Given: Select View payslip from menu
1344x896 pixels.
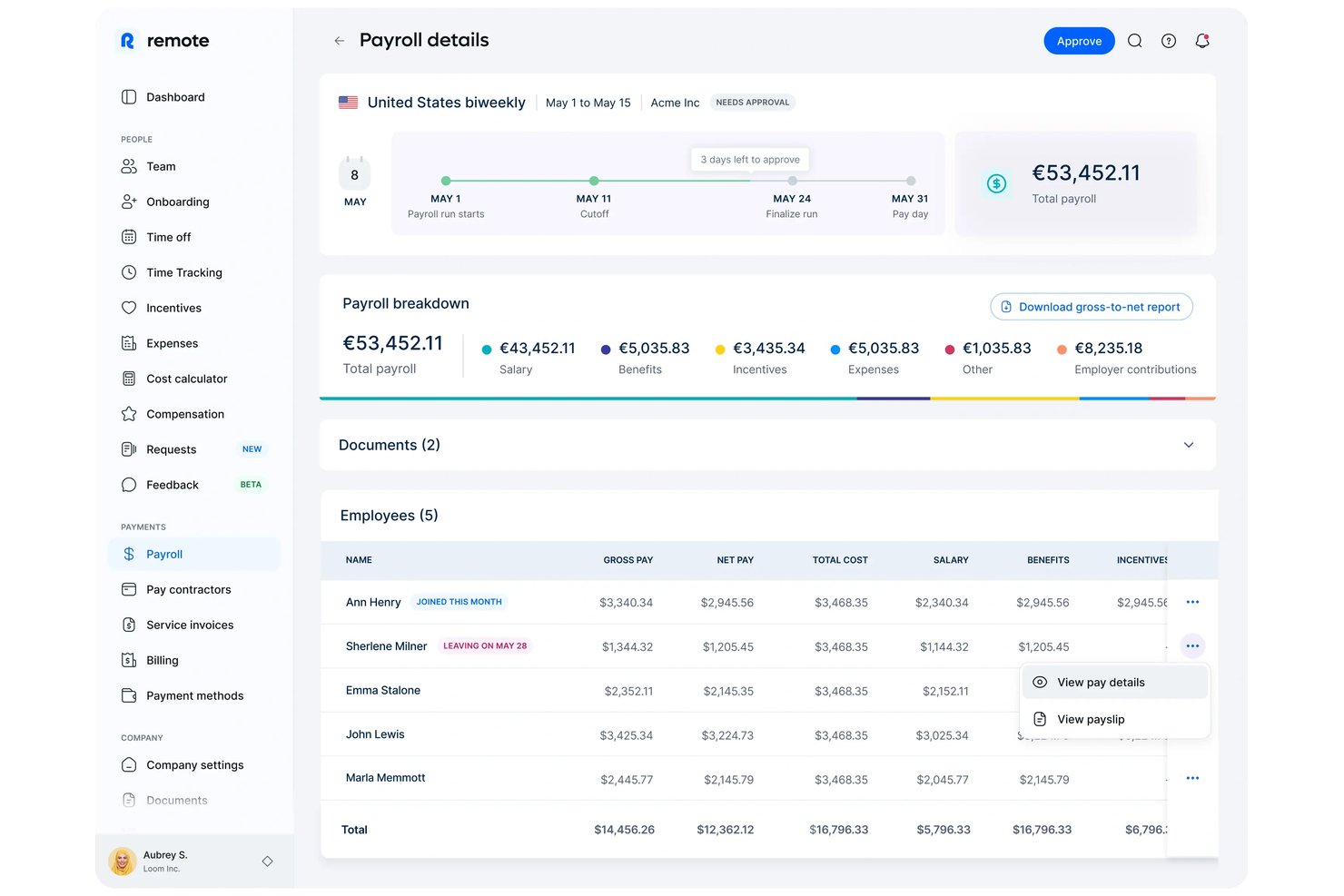Looking at the screenshot, I should [1115, 719].
